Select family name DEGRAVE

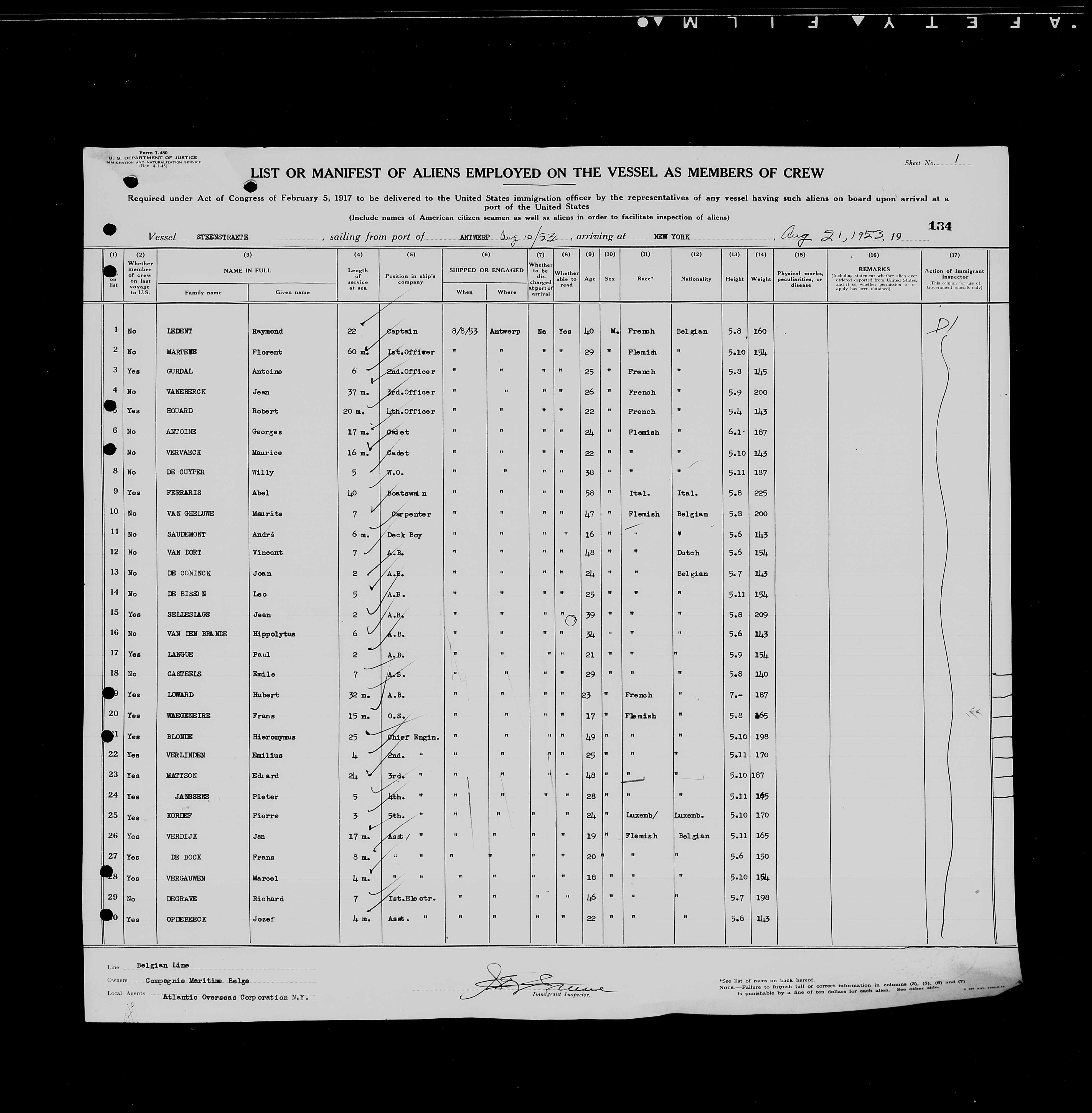coord(182,899)
